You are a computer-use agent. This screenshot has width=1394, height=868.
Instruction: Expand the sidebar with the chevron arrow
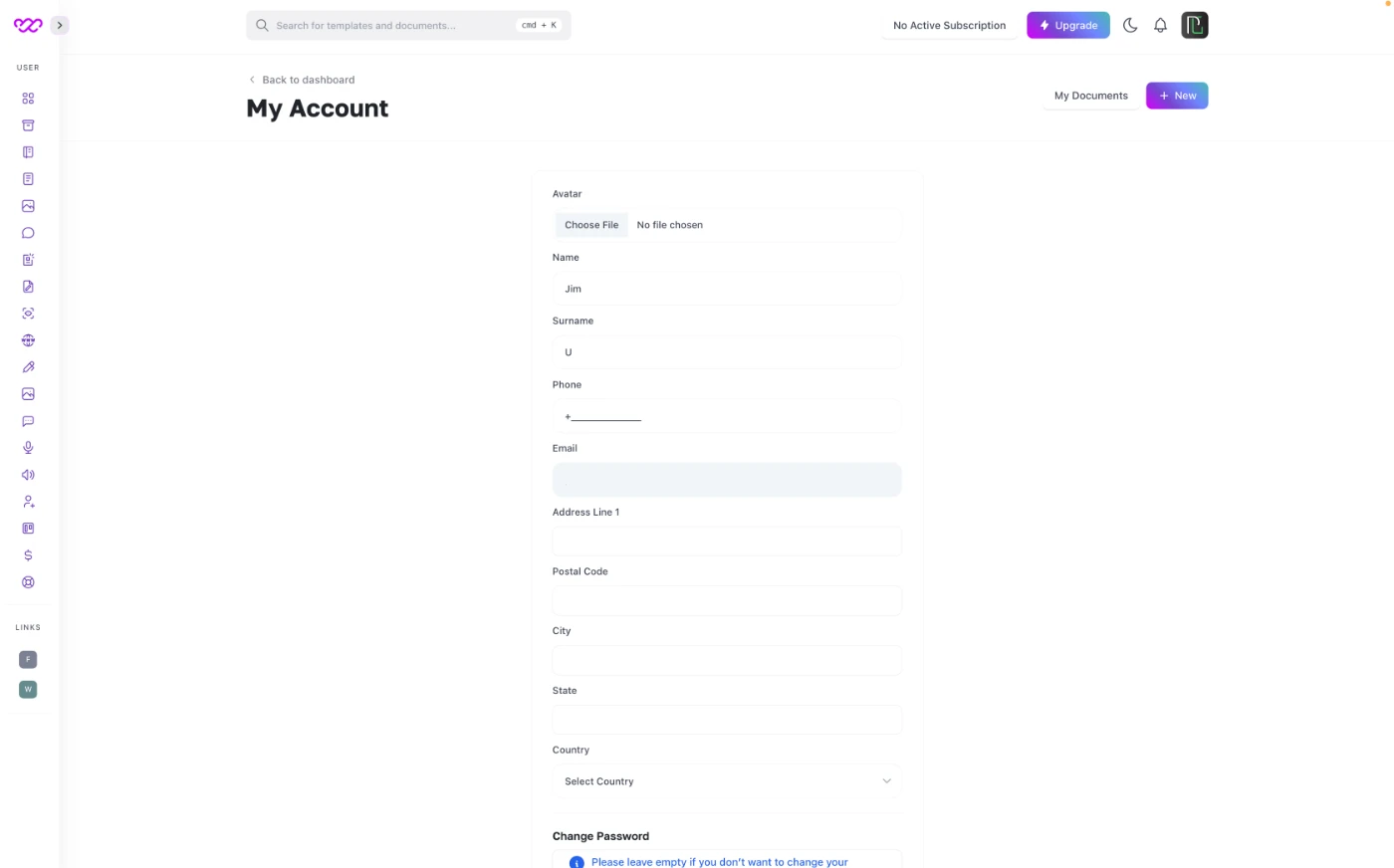tap(60, 26)
